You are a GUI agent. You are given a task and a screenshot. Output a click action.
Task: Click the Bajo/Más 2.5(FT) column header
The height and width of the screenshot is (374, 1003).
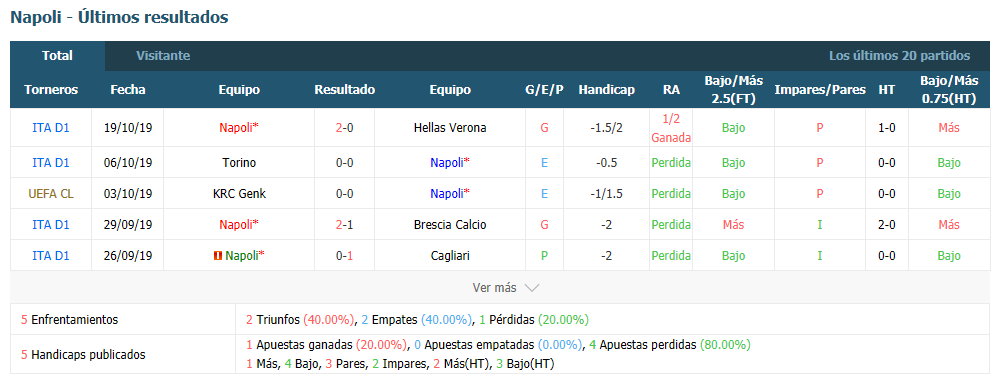click(x=734, y=90)
